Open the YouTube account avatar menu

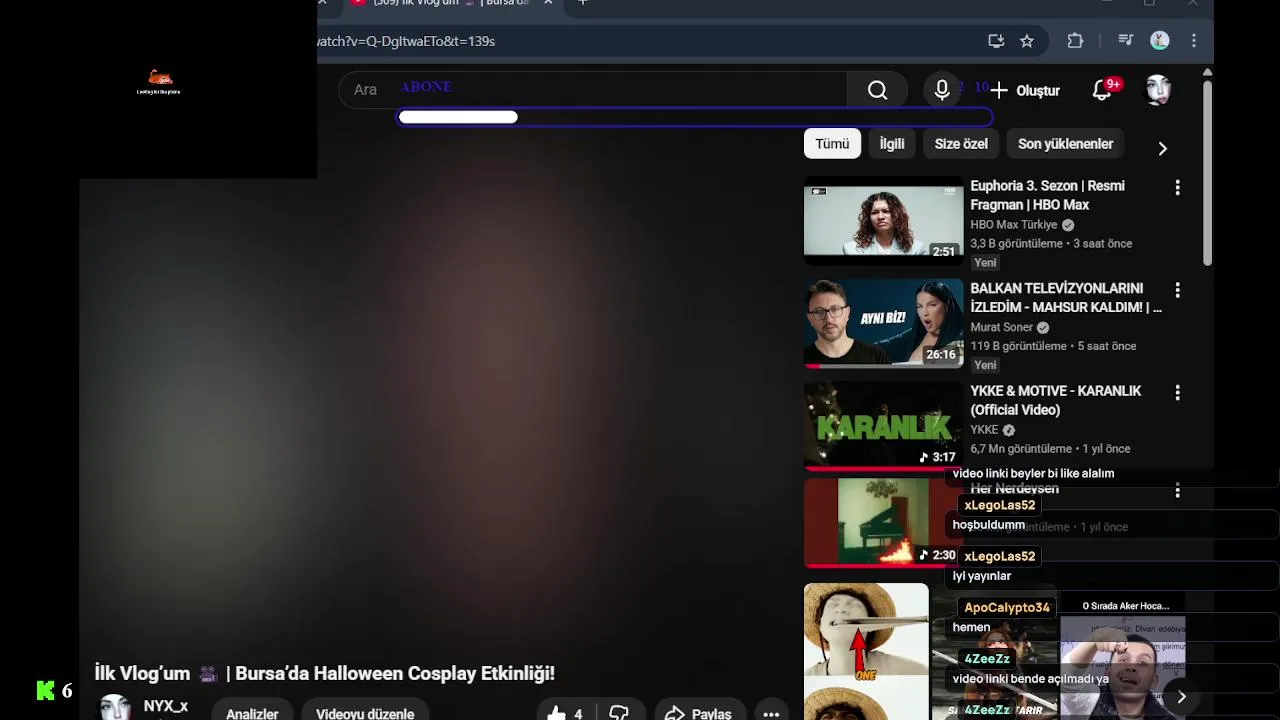coord(1158,90)
